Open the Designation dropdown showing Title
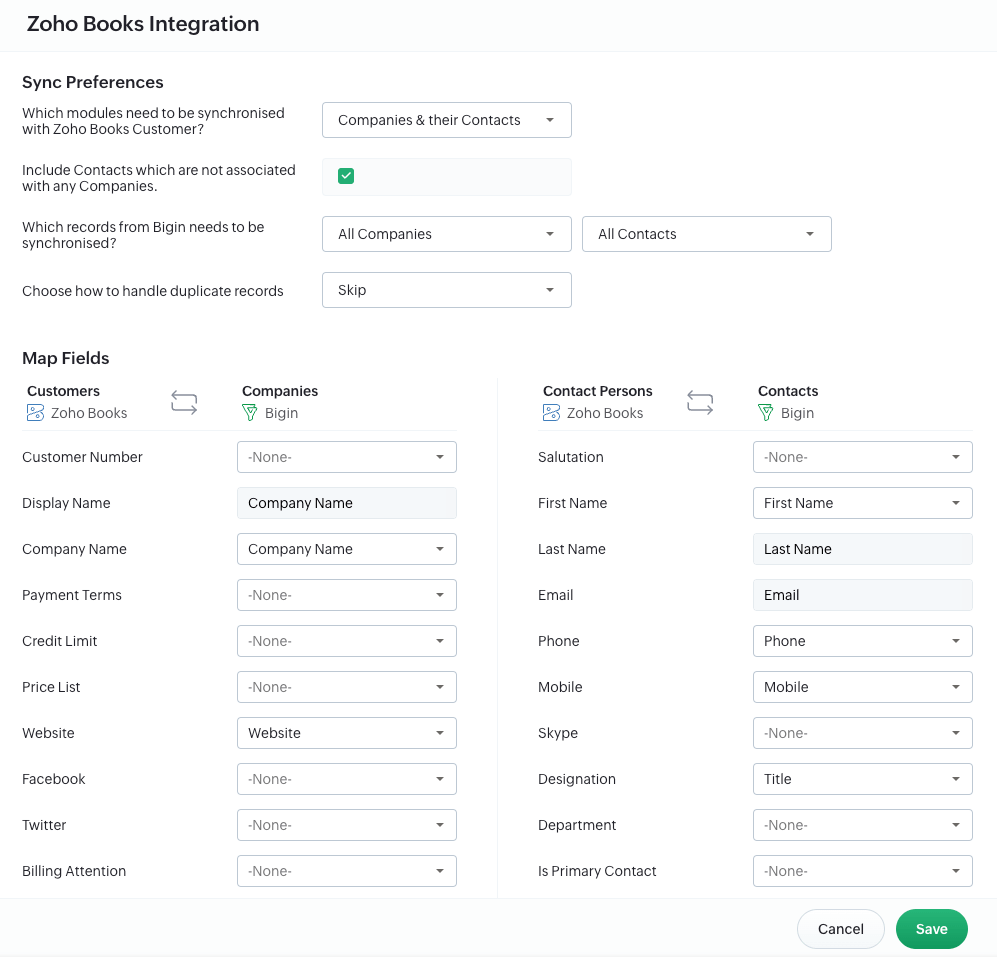 pos(862,779)
